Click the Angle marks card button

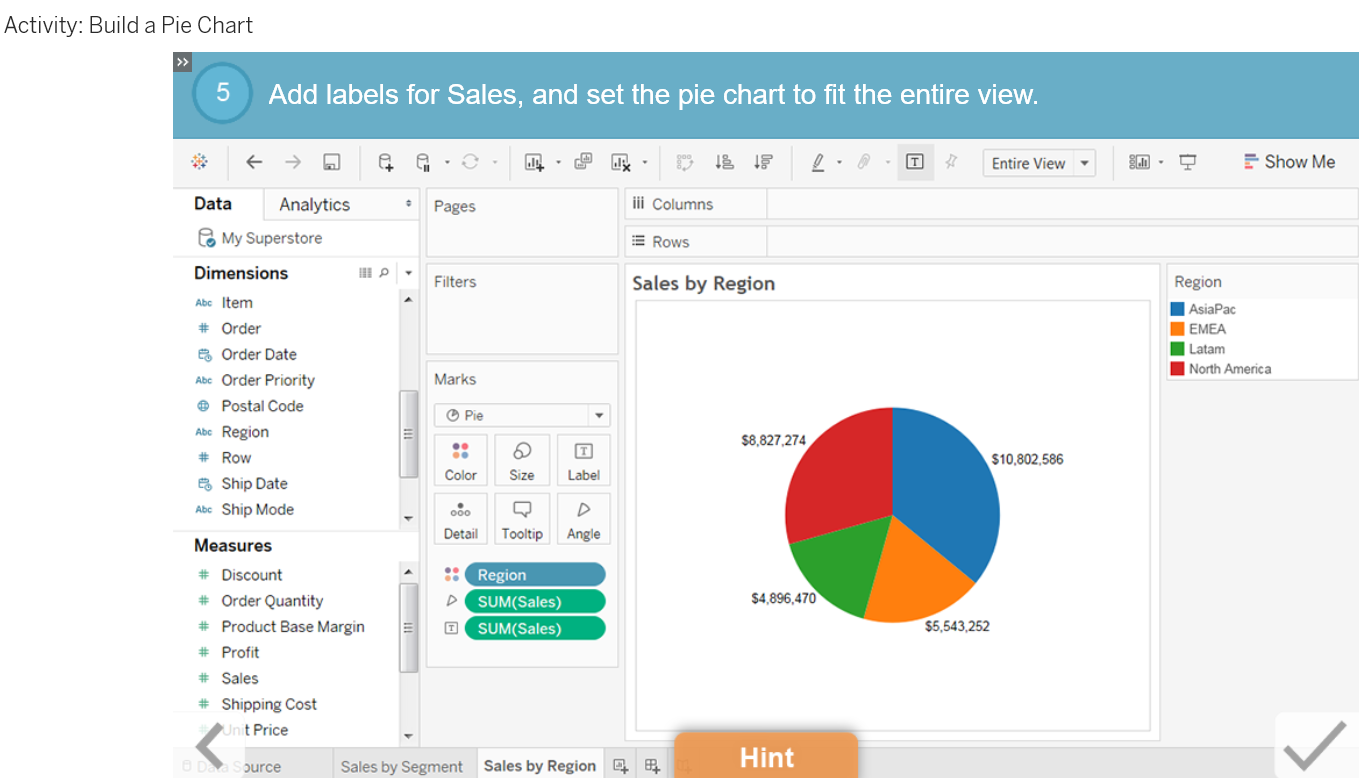point(584,519)
